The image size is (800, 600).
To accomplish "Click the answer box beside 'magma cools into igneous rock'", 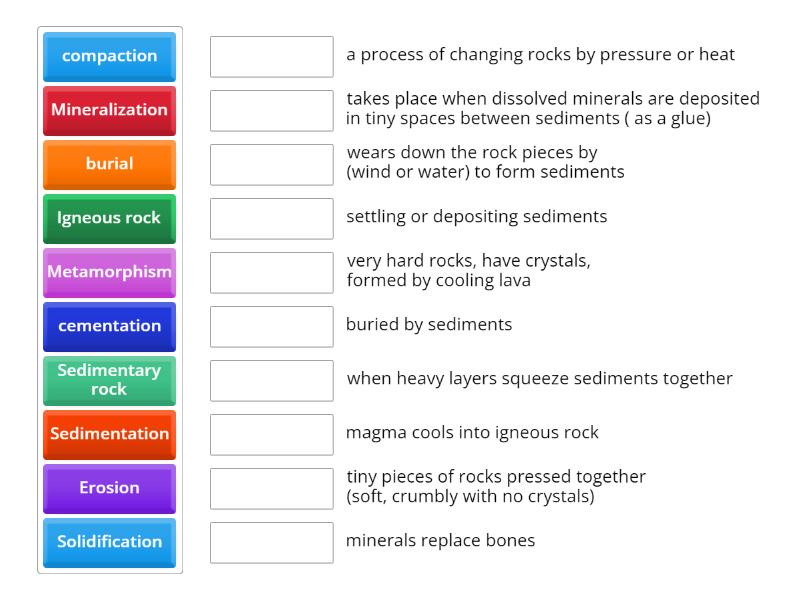I will pyautogui.click(x=271, y=434).
